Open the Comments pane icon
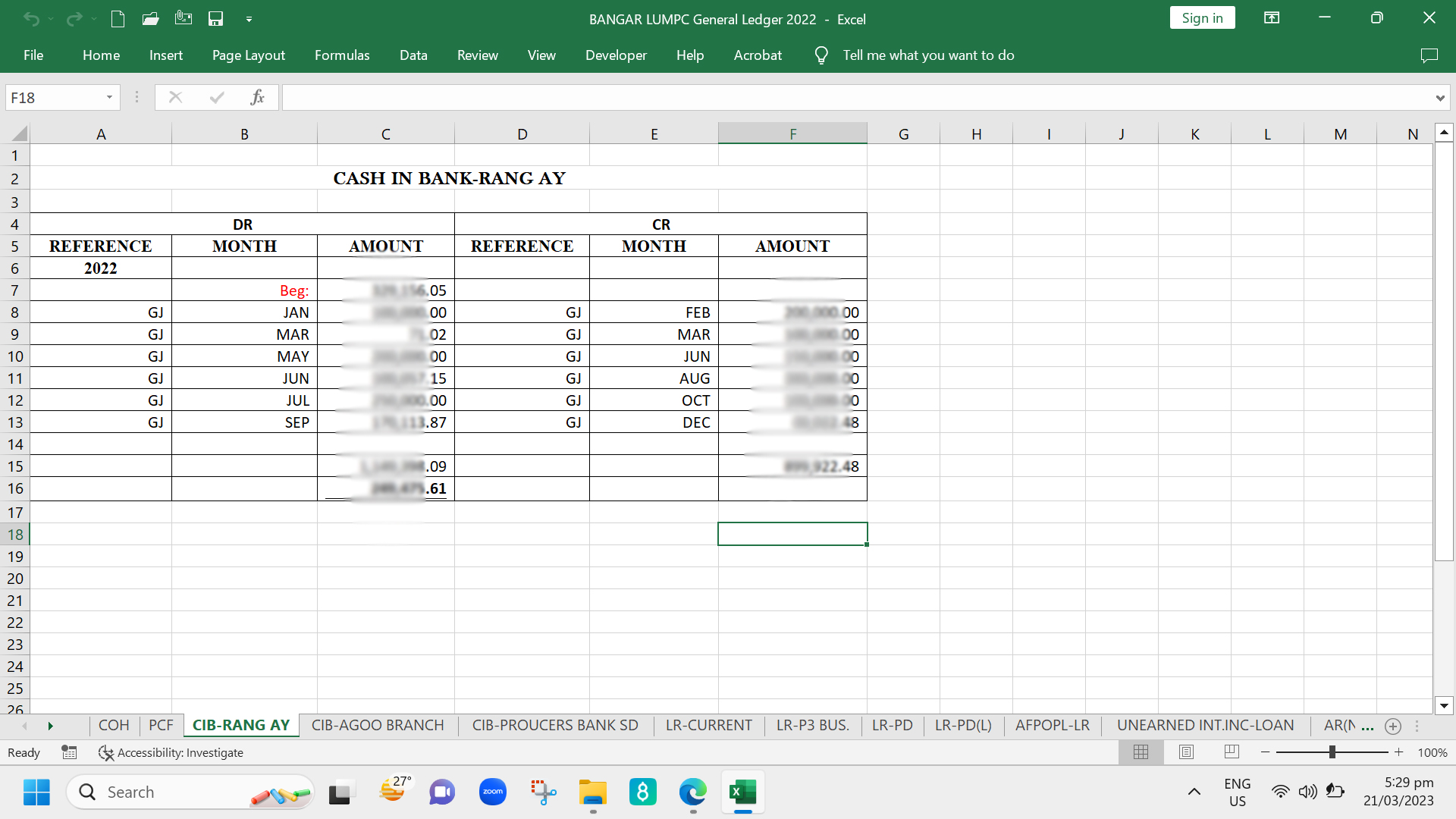Image resolution: width=1456 pixels, height=819 pixels. (x=1429, y=55)
